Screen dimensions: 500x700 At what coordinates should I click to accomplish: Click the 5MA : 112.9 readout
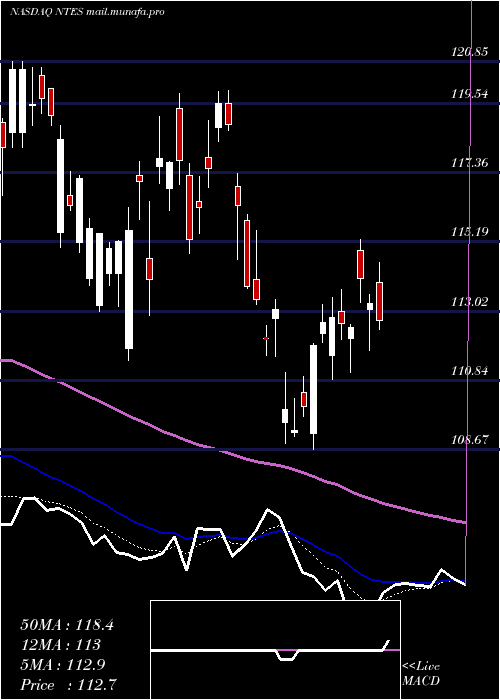[62, 665]
